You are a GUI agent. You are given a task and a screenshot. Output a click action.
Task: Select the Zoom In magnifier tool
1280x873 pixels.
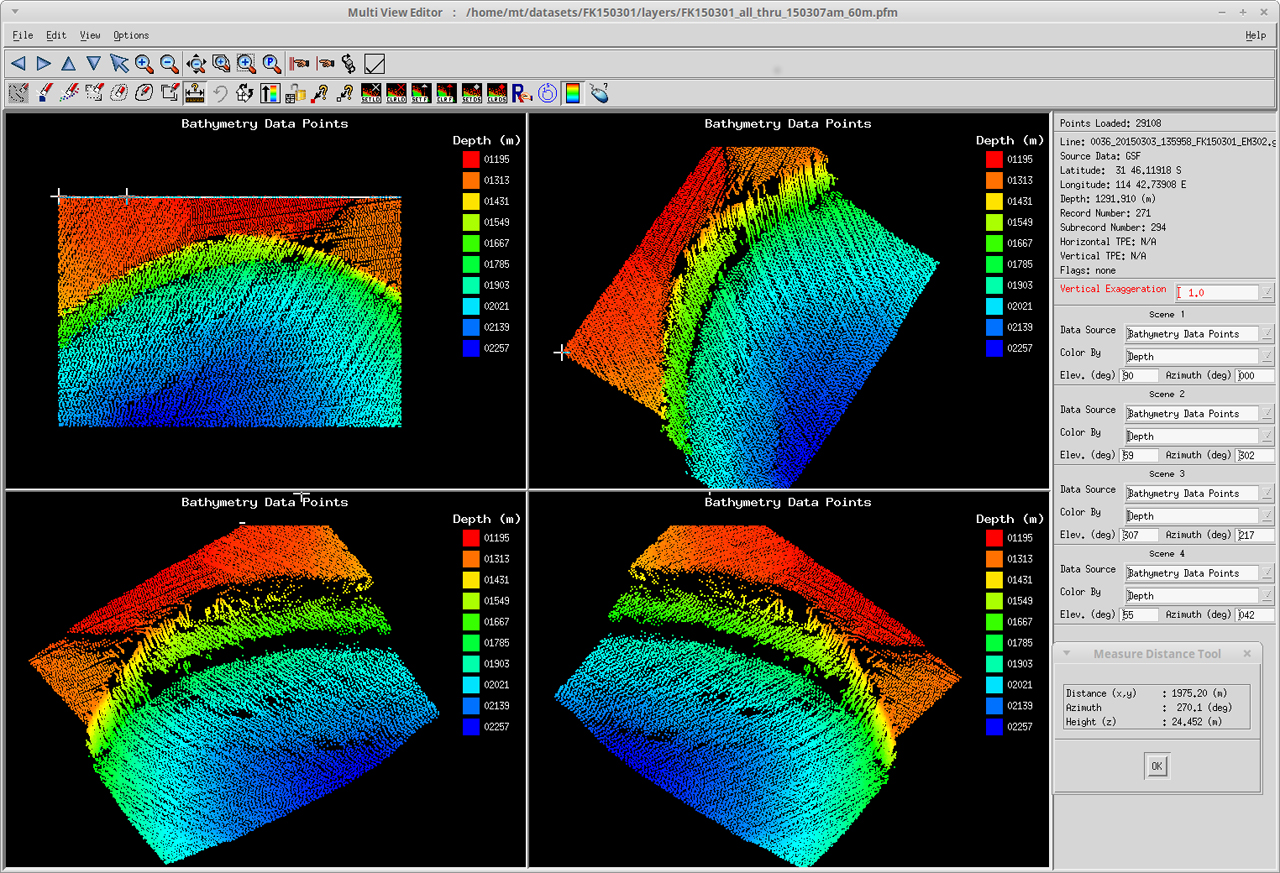pyautogui.click(x=142, y=63)
